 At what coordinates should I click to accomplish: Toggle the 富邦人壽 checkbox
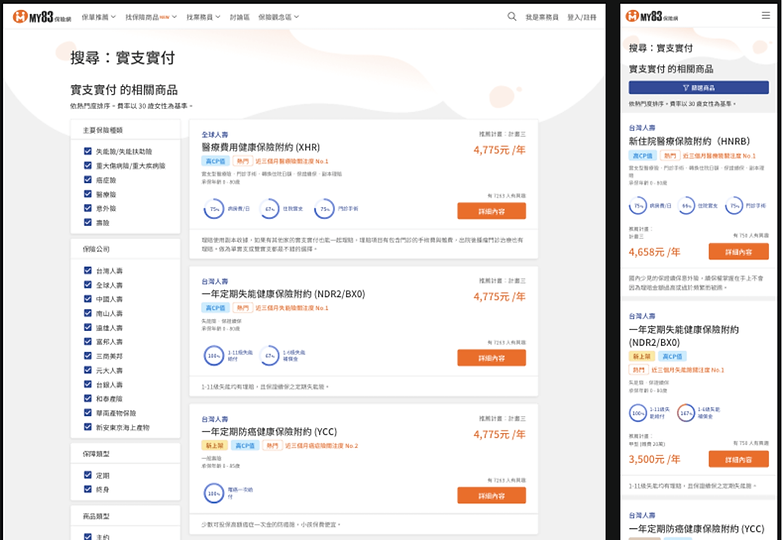88,342
